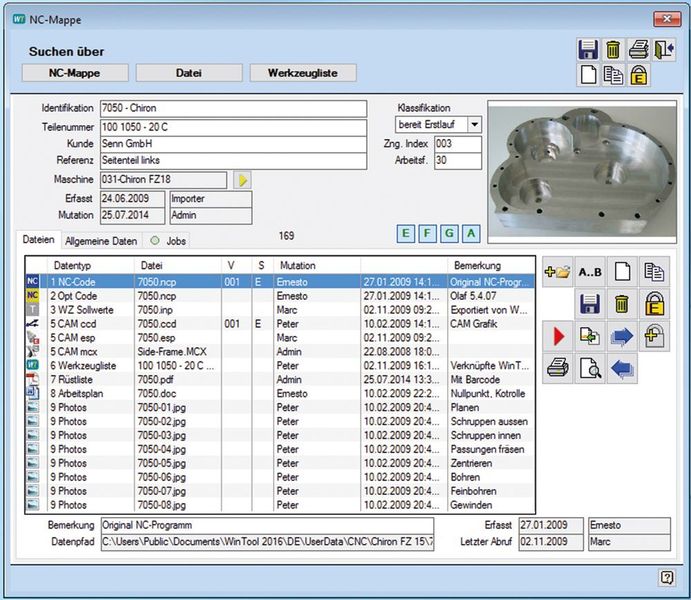Screen dimensions: 691x600
Task: Click the Werkzeugliste search button
Action: point(303,73)
